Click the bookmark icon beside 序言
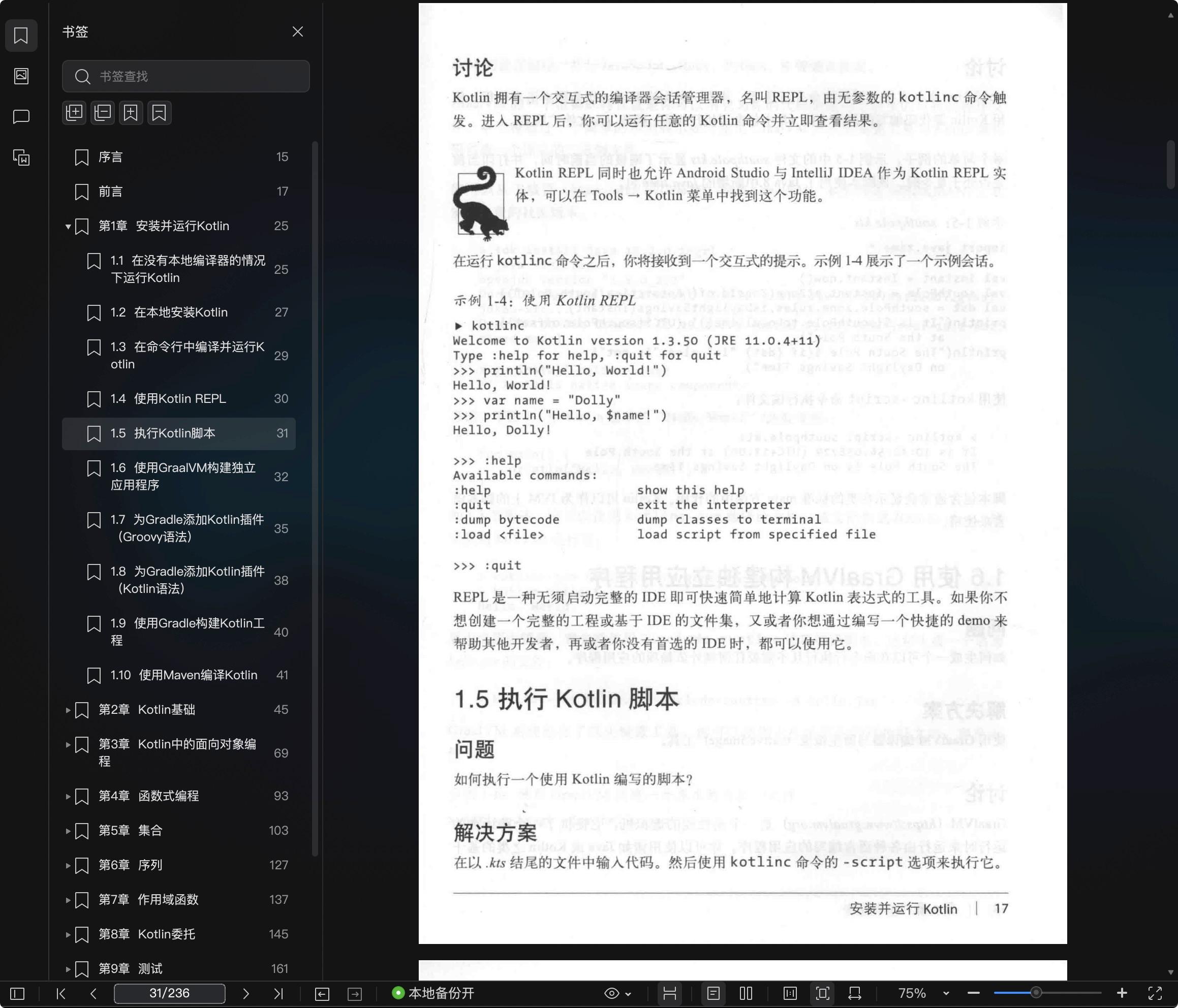This screenshot has height=1008, width=1178. pos(82,157)
